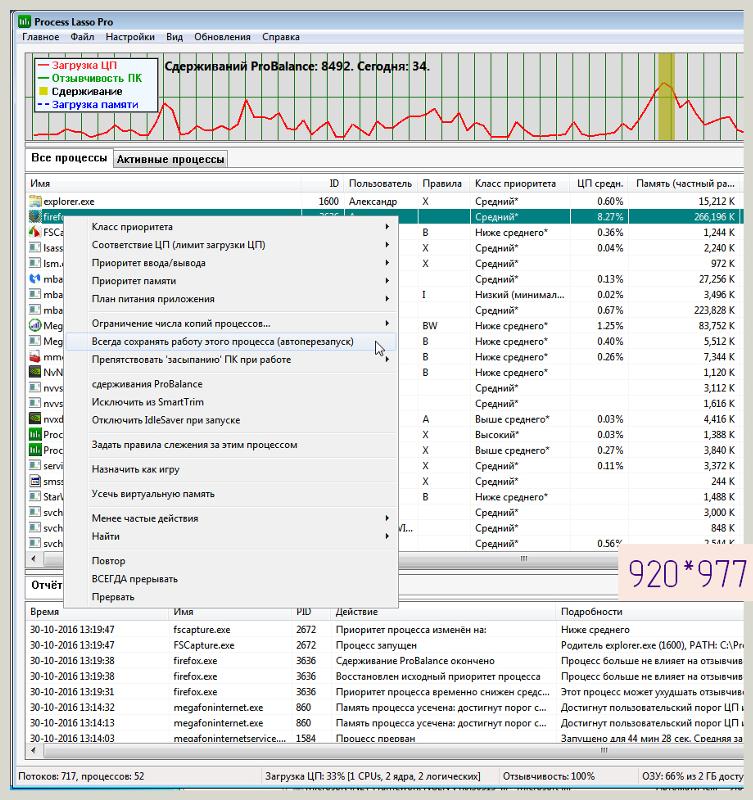Click the explorer.exe process icon
This screenshot has height=800, width=753.
35,201
